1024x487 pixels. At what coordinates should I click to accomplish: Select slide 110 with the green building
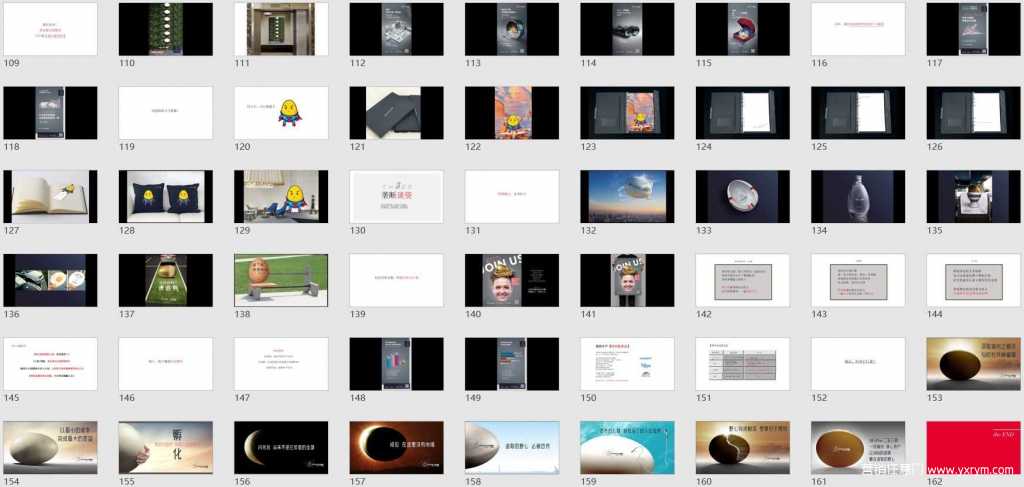tap(166, 29)
